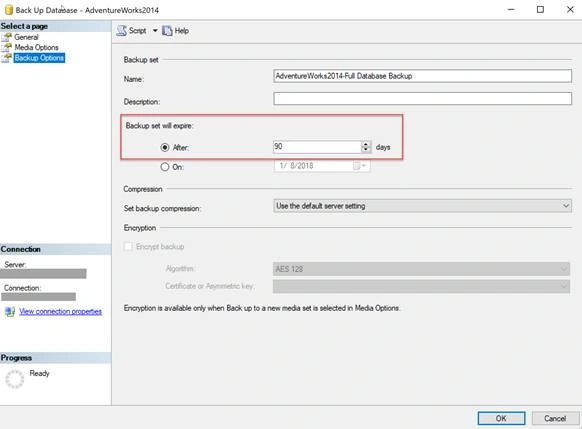
Task: Increase expiration days with up stepper
Action: coord(366,144)
